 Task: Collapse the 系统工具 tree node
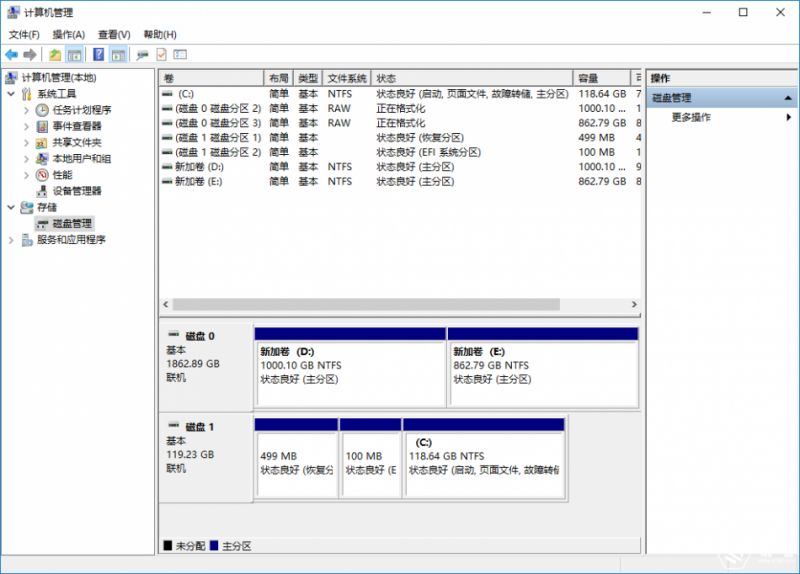tap(12, 94)
